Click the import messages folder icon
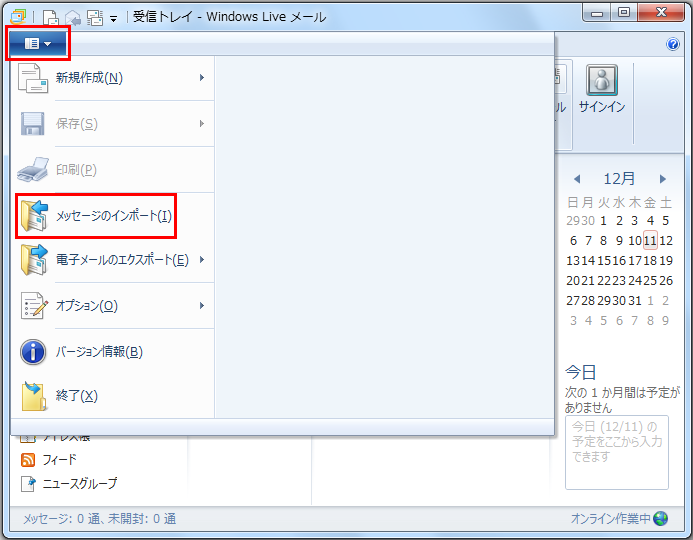 tap(34, 216)
